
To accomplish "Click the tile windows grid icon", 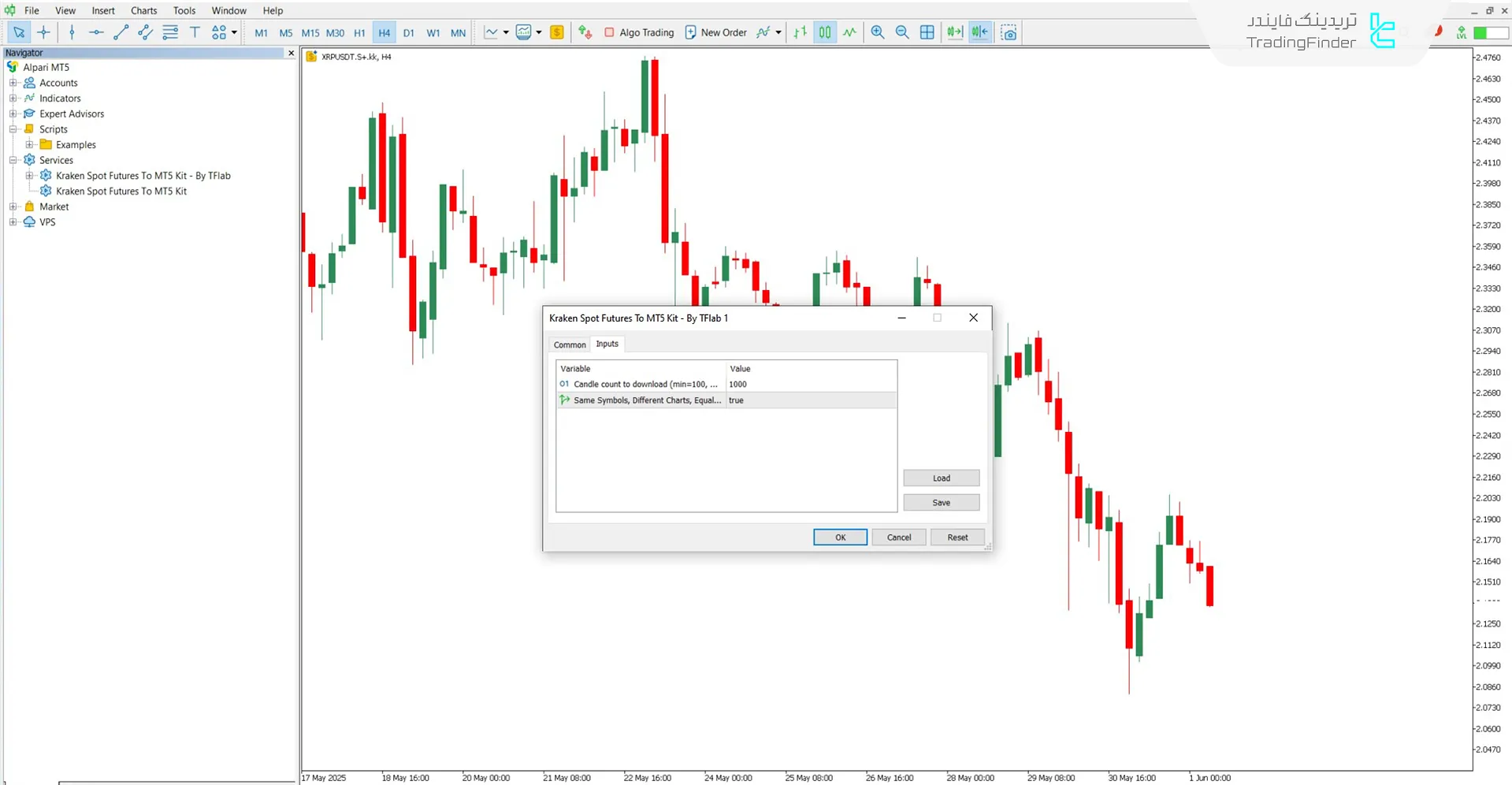I will click(927, 32).
